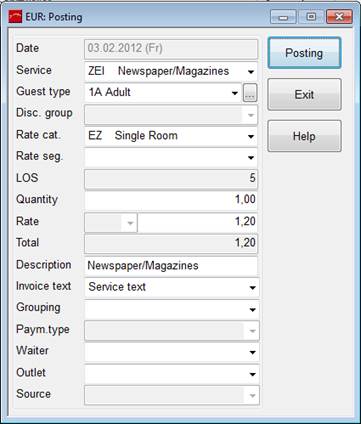The height and width of the screenshot is (424, 361).
Task: Click the 'Invoice text' label
Action: (44, 286)
